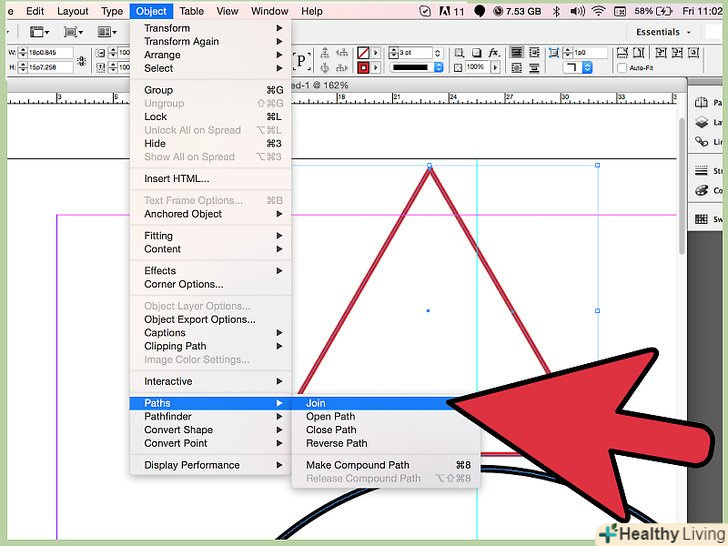Open the opacity 100% slider arrow
728x546 pixels.
(x=495, y=68)
